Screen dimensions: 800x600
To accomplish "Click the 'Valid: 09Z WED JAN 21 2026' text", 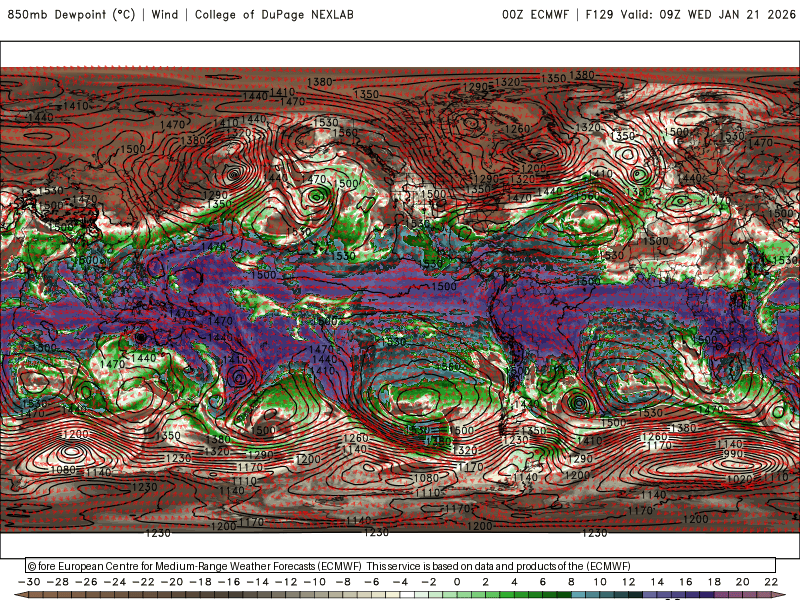I will click(708, 14).
